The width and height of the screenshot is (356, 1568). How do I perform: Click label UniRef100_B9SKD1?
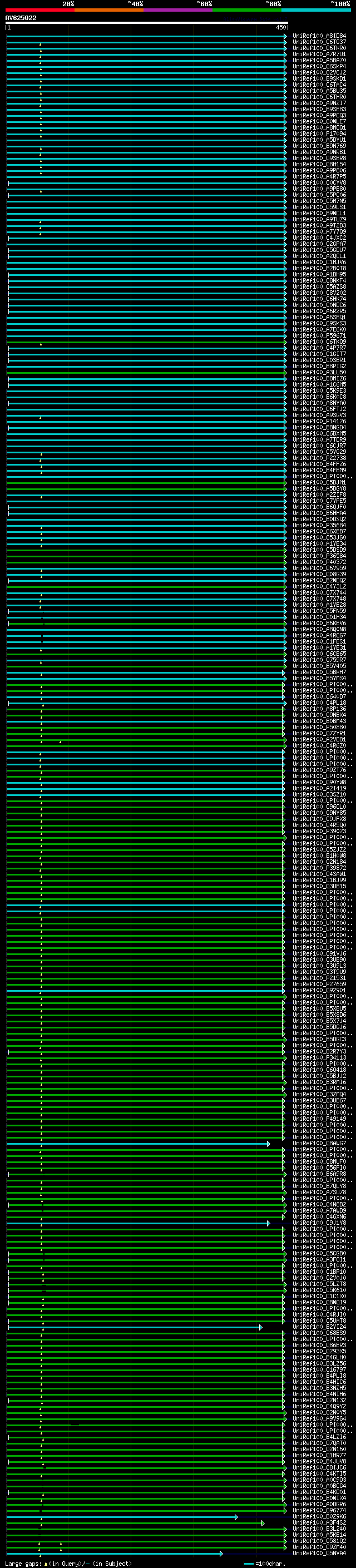tap(319, 78)
